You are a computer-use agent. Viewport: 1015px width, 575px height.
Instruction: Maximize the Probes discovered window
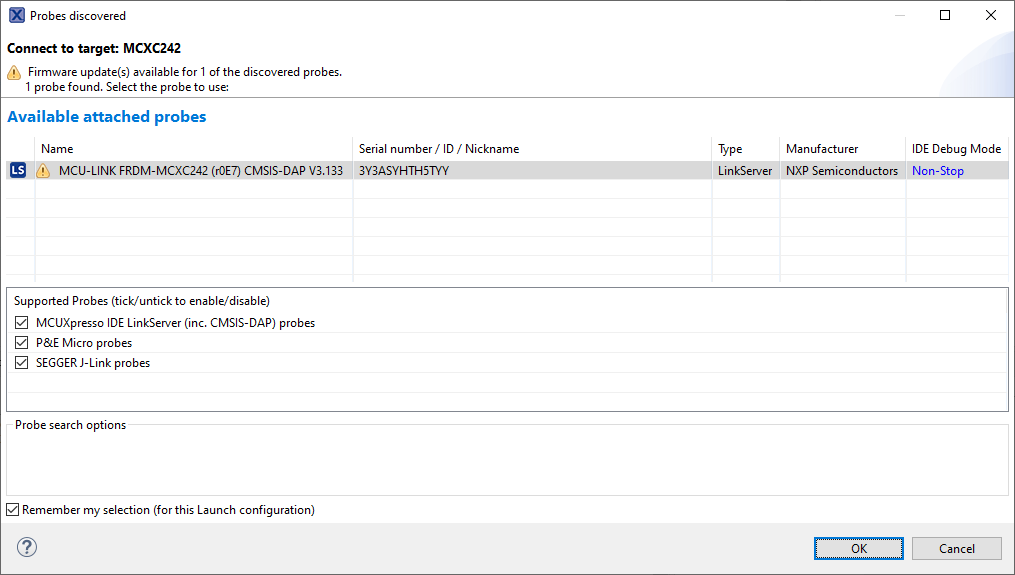pyautogui.click(x=945, y=16)
